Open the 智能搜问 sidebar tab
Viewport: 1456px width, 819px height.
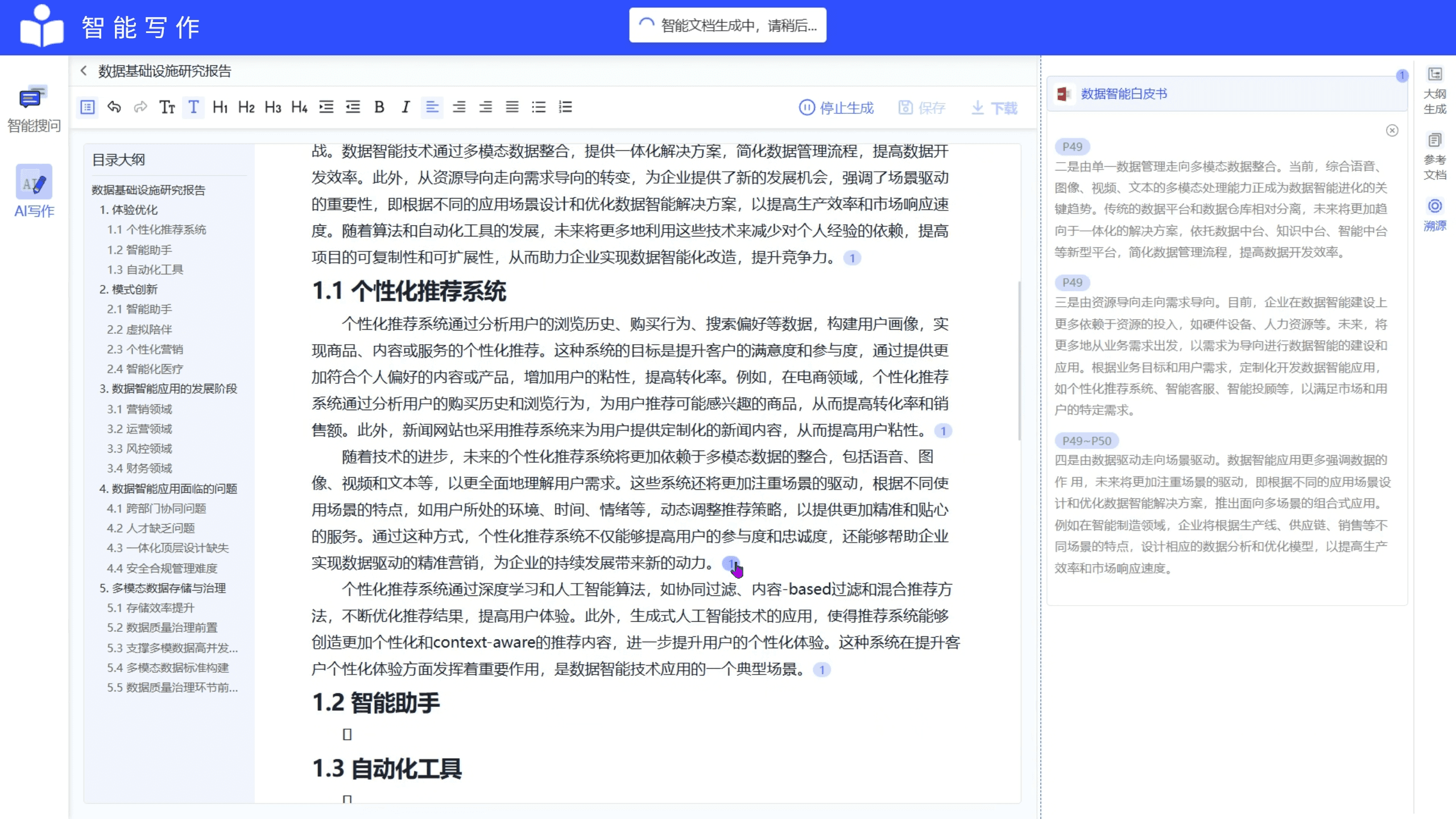coord(34,110)
